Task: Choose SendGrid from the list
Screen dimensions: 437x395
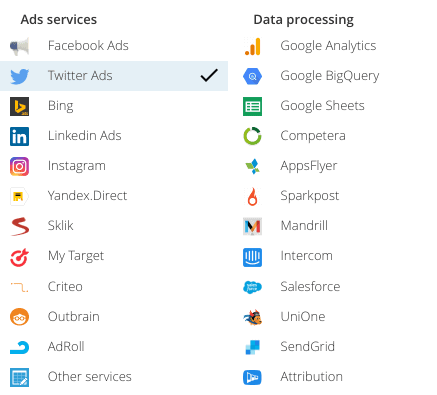Action: pos(335,347)
